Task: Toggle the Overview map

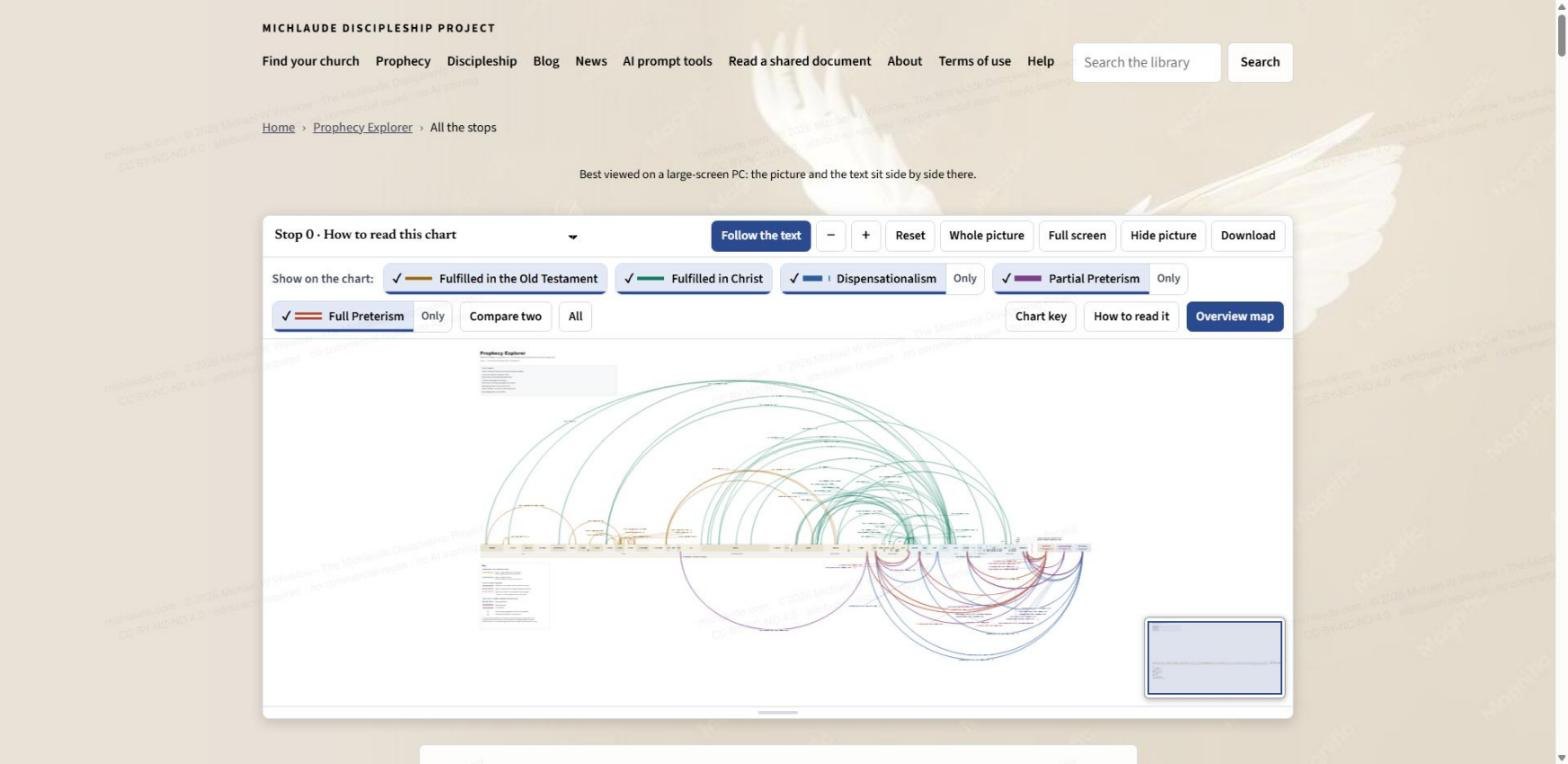Action: tap(1235, 316)
